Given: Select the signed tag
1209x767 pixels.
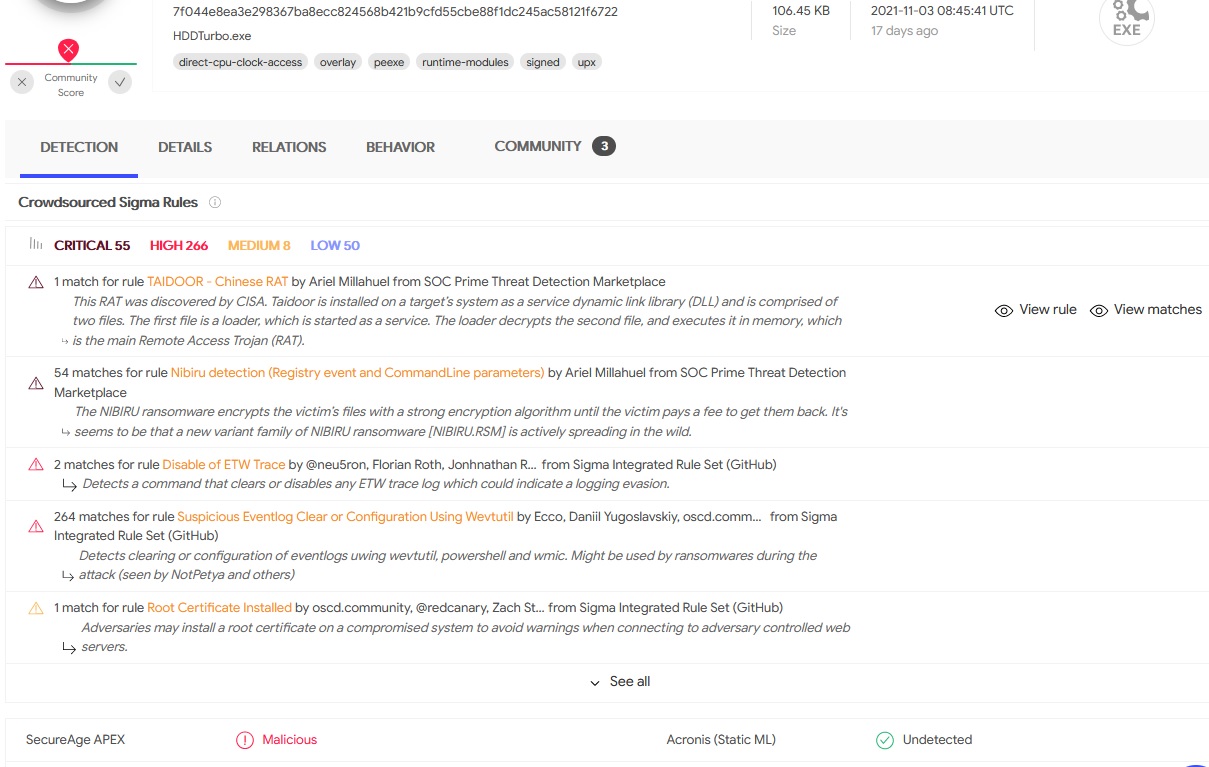Looking at the screenshot, I should (x=543, y=62).
